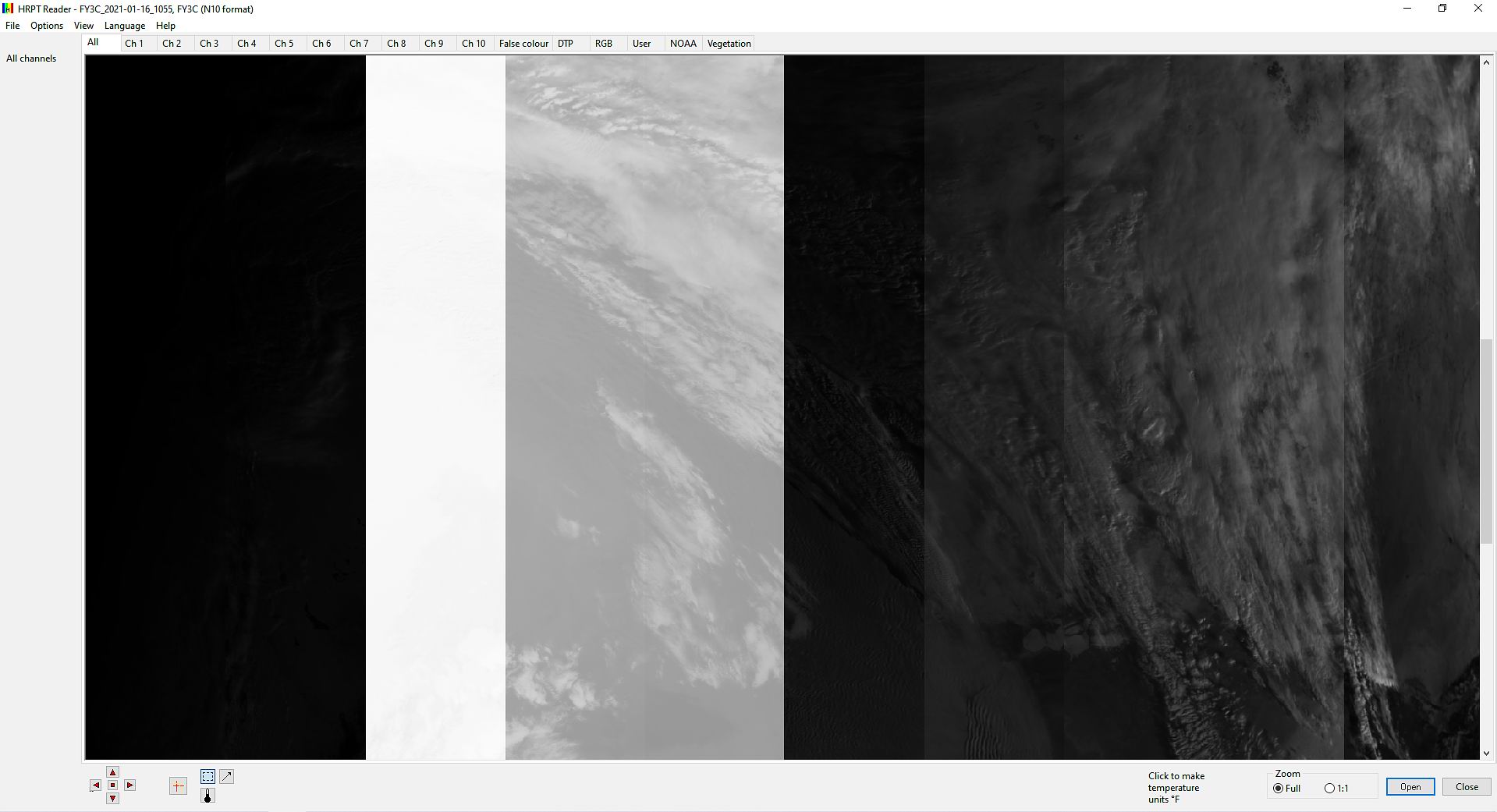
Task: Click the vertical scrollbar thumb
Action: coord(1486,441)
